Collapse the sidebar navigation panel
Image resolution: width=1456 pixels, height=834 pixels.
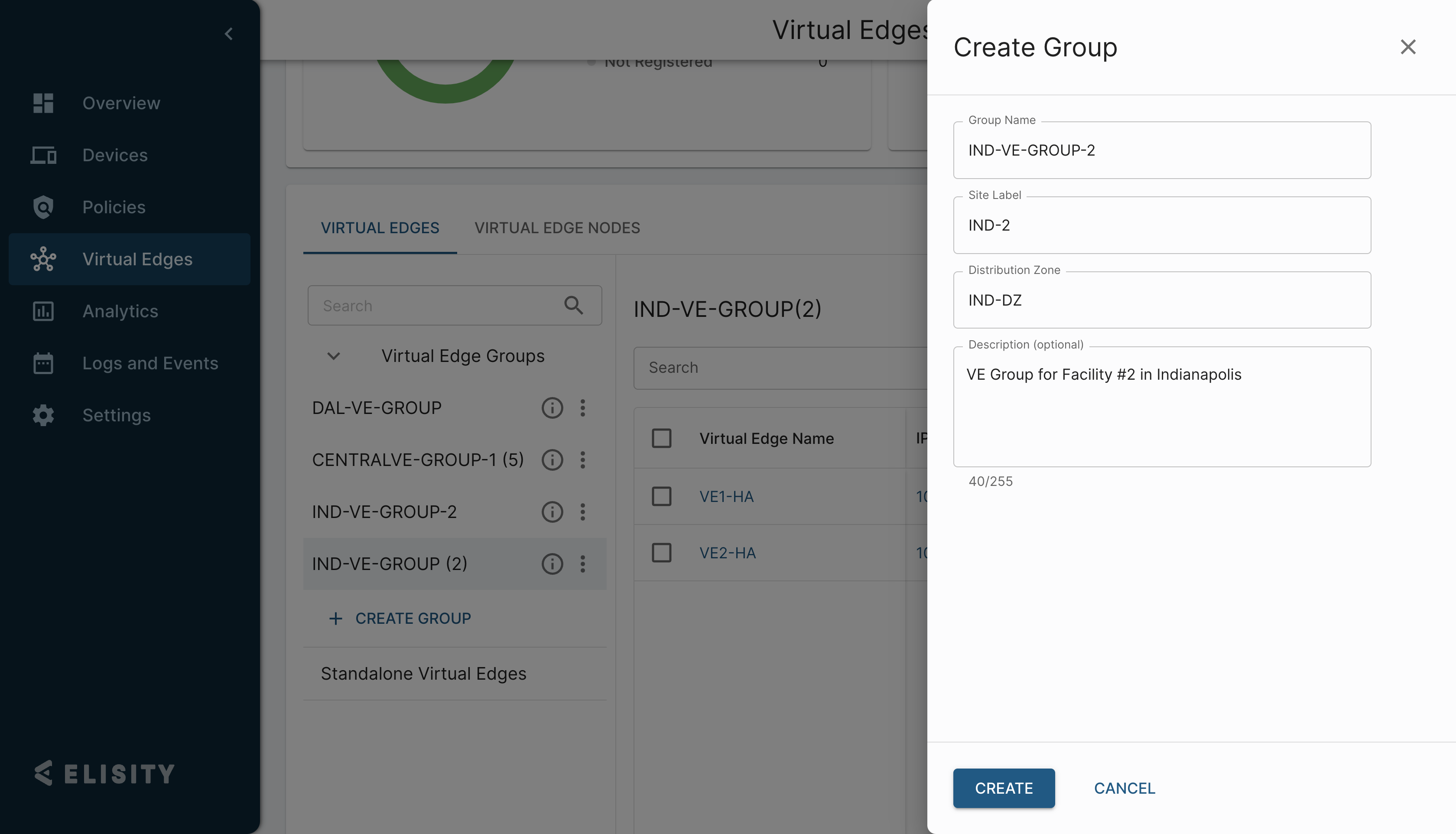[x=228, y=34]
